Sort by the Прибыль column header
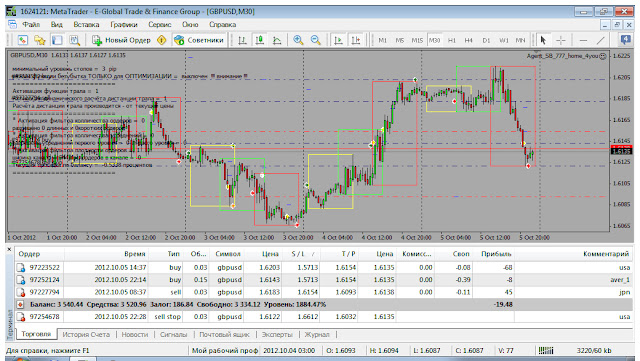The height and width of the screenshot is (361, 640). tap(493, 254)
